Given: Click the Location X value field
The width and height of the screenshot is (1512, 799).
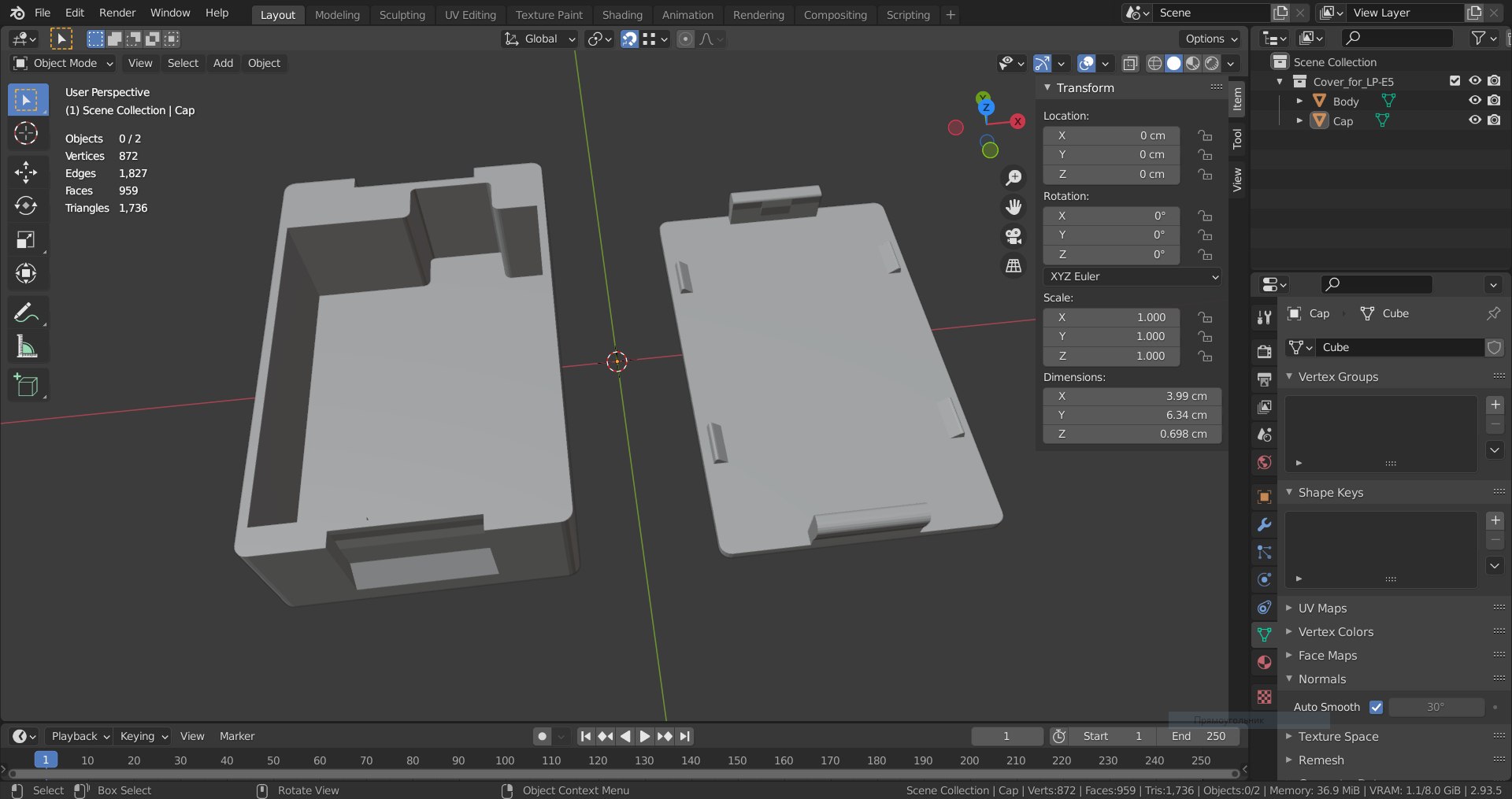Looking at the screenshot, I should tap(1111, 135).
